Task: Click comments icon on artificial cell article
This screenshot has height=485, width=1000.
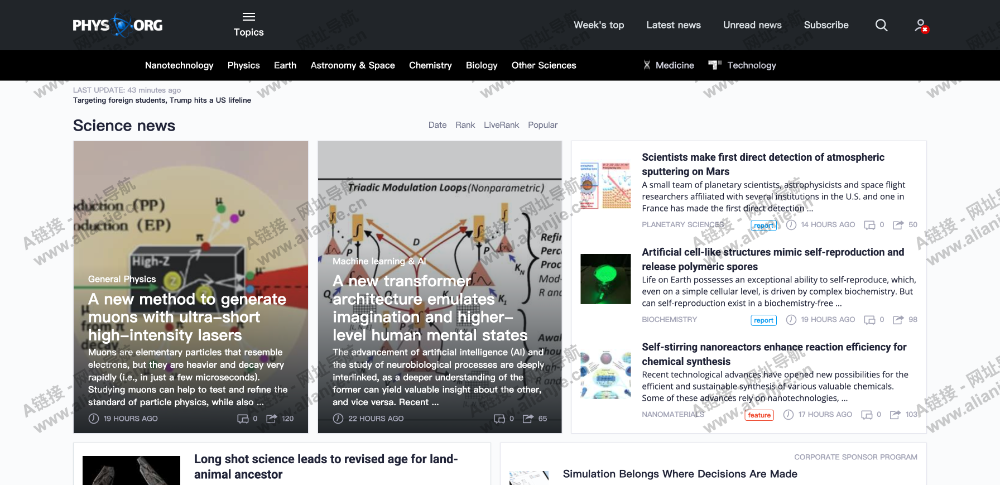Action: (869, 320)
